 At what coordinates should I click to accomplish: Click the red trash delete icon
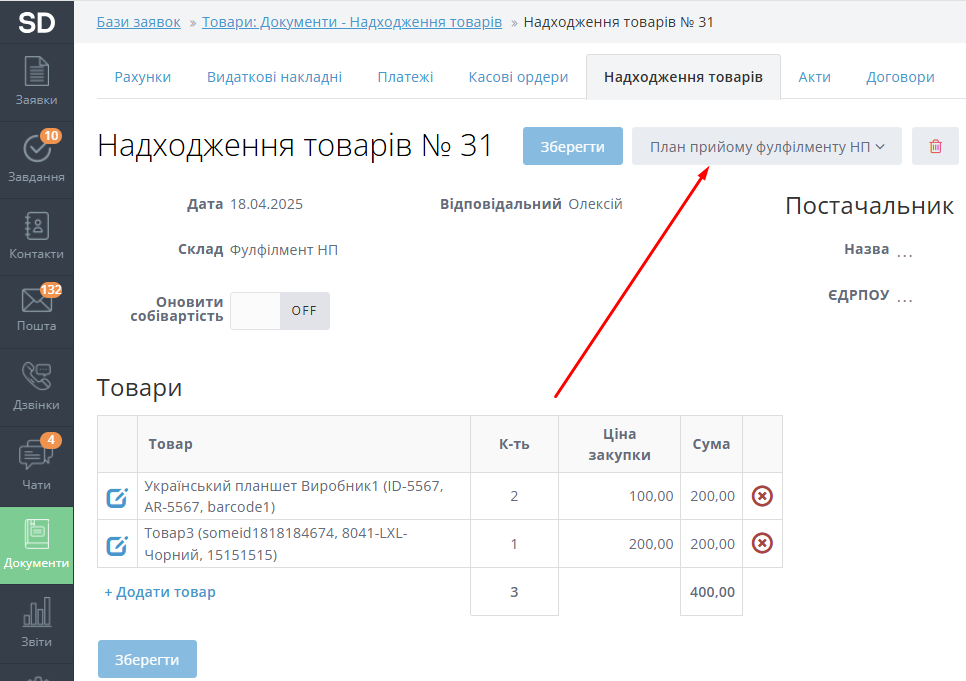tap(935, 146)
